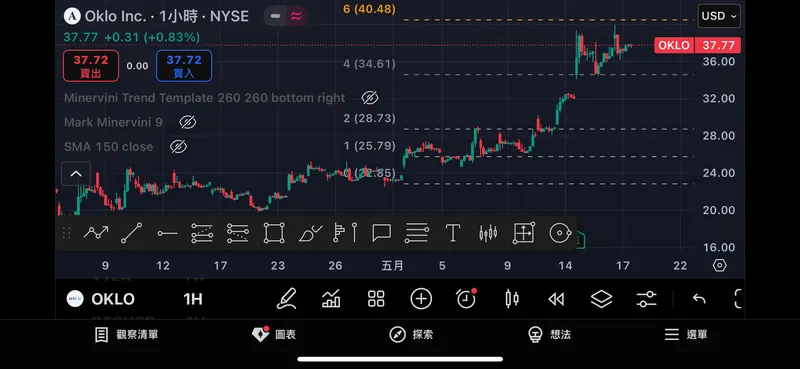
Task: Open the alert clock icon
Action: tap(466, 299)
